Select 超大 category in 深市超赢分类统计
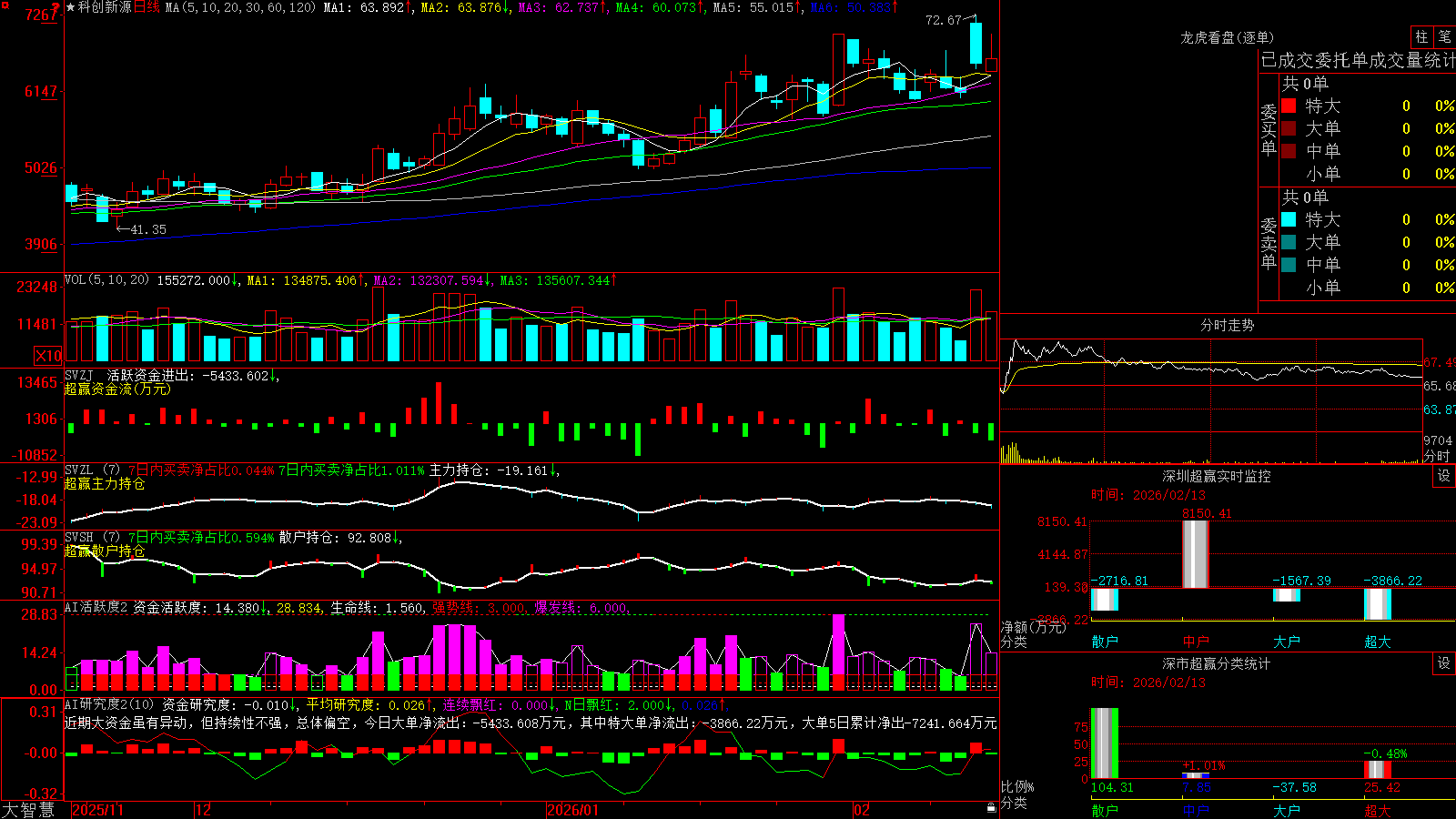 point(1378,810)
